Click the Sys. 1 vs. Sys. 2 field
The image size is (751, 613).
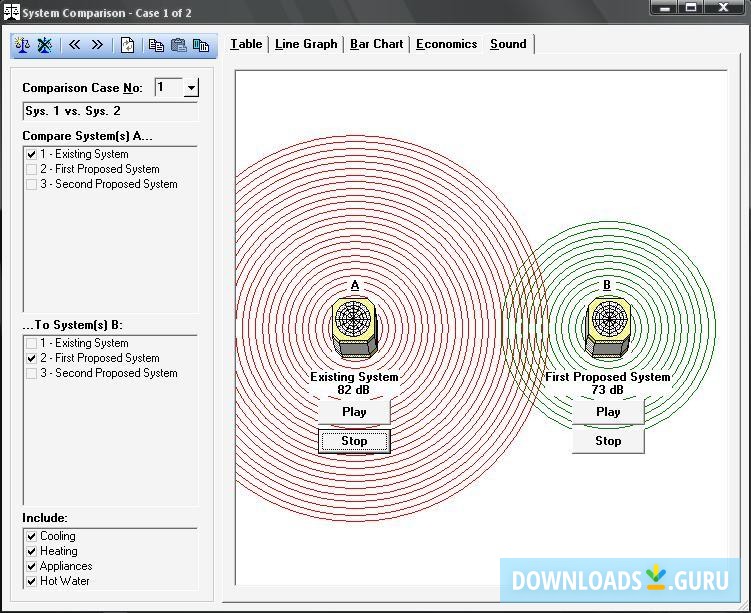[x=110, y=111]
